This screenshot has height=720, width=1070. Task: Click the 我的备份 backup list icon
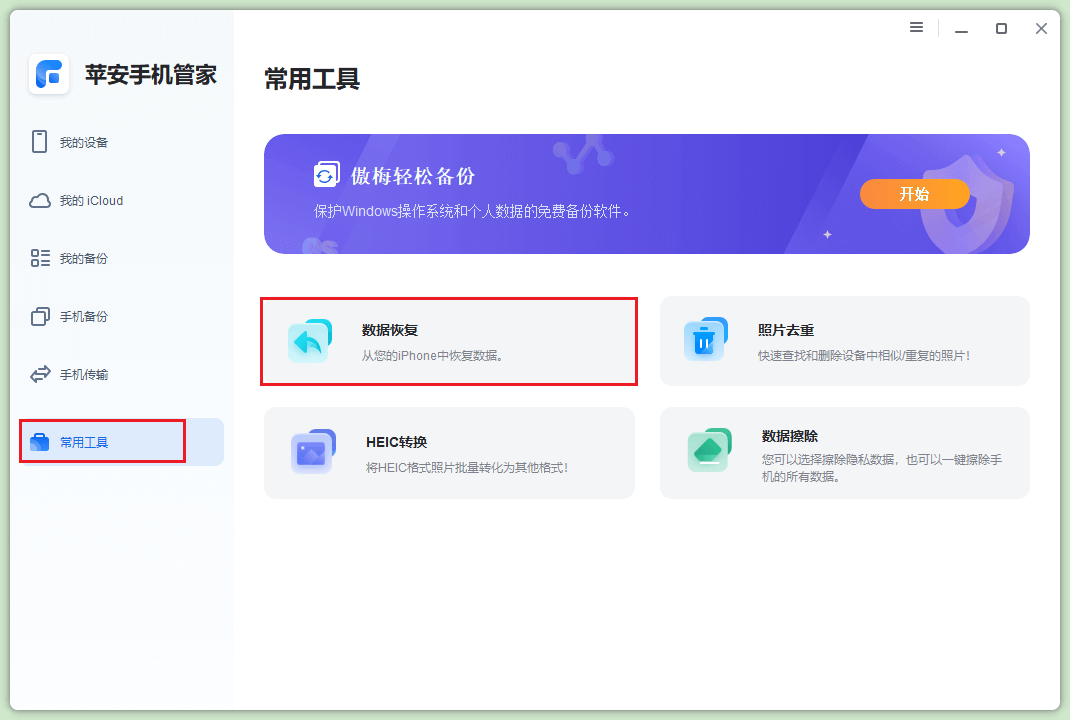39,258
